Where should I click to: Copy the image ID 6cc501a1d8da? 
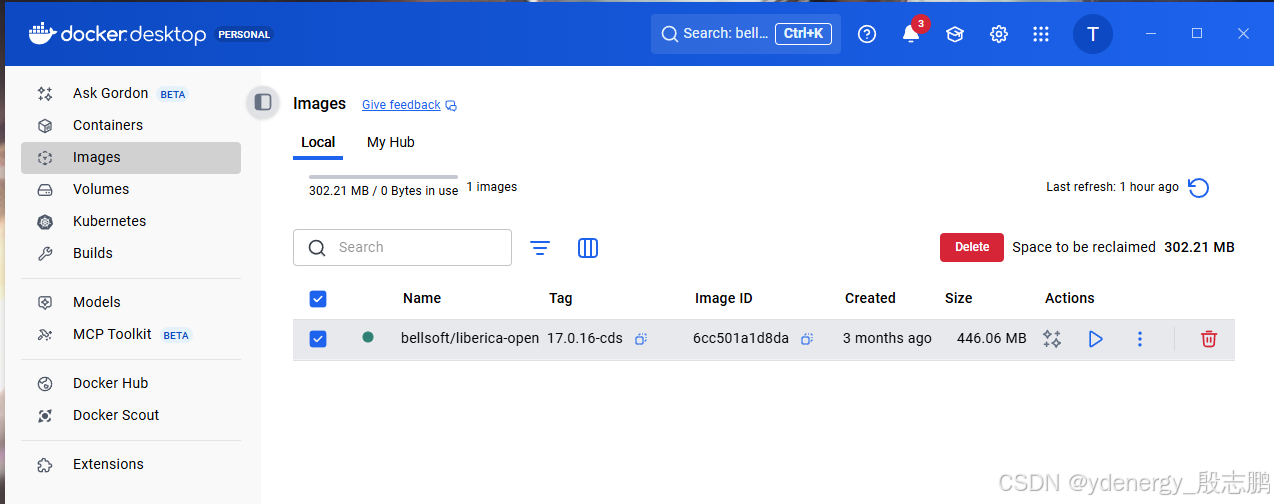coord(806,339)
